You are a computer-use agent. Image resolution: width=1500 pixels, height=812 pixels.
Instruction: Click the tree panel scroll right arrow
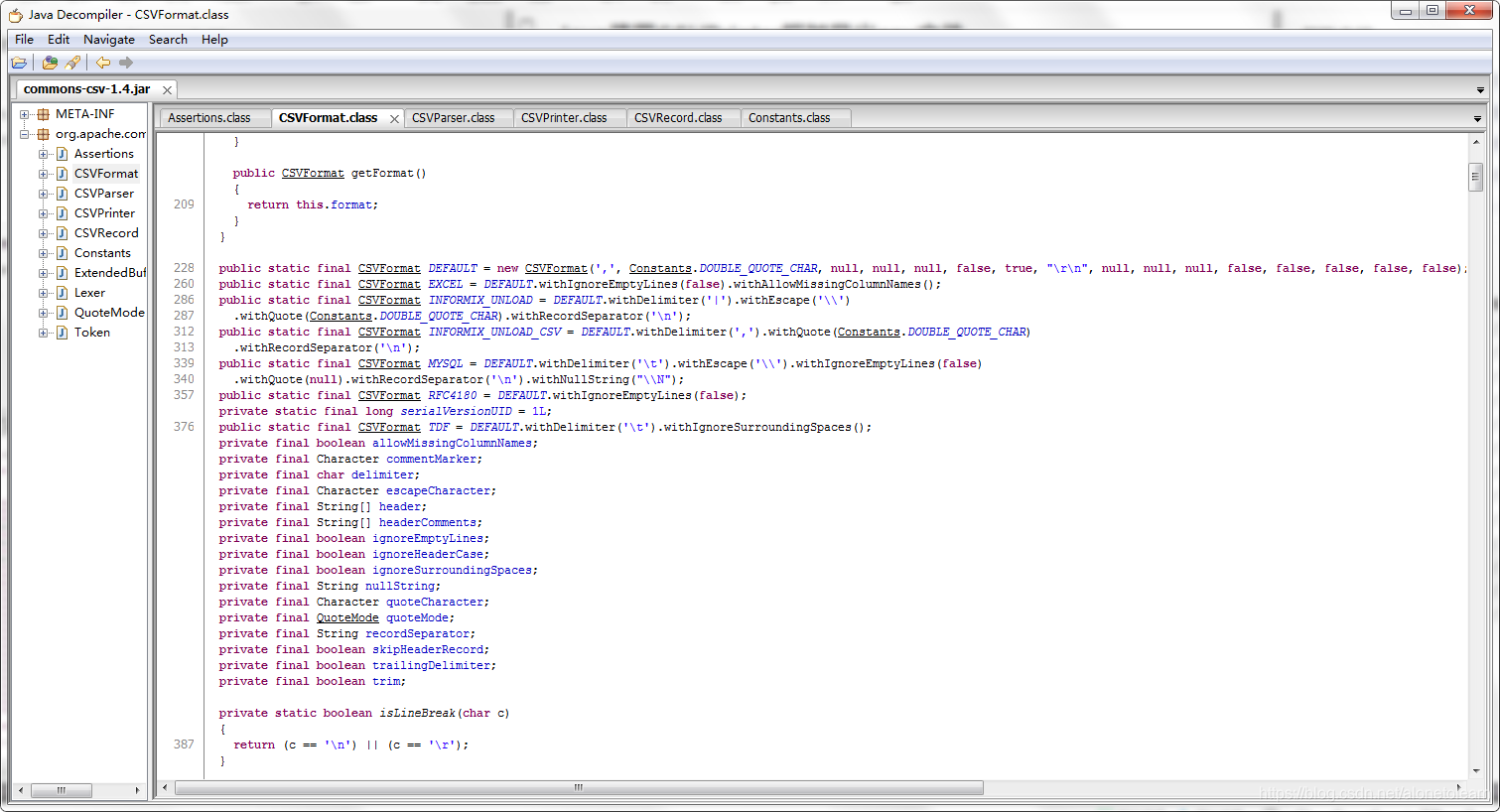pyautogui.click(x=138, y=790)
